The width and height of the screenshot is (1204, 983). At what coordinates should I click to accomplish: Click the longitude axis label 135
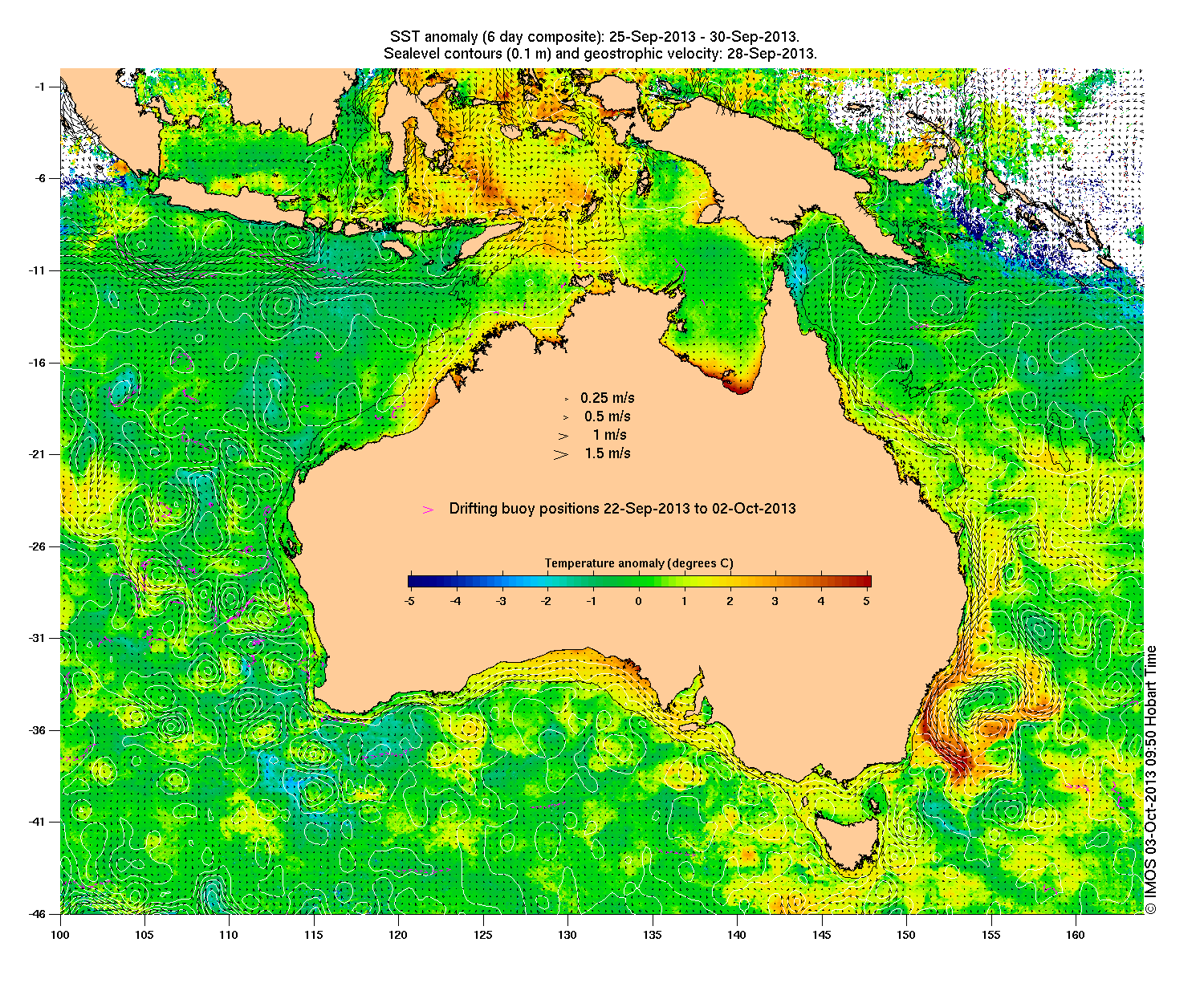pos(652,935)
